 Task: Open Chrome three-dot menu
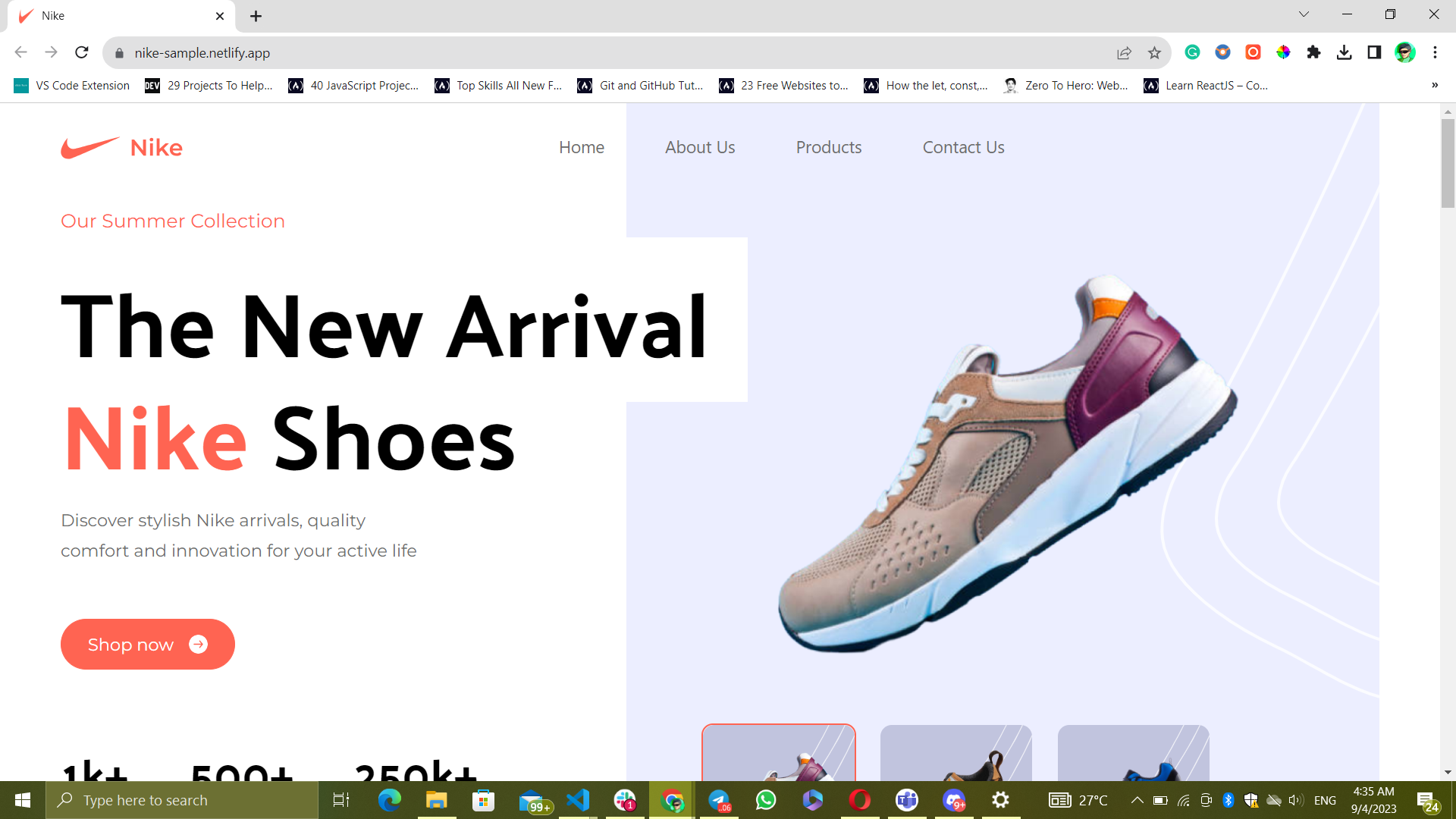pyautogui.click(x=1435, y=52)
